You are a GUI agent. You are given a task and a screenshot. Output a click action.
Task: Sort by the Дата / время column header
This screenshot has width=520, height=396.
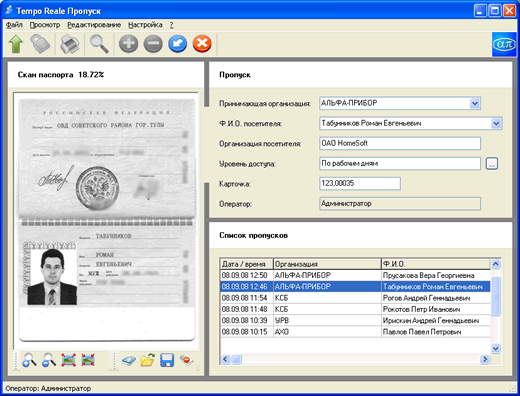tap(246, 264)
